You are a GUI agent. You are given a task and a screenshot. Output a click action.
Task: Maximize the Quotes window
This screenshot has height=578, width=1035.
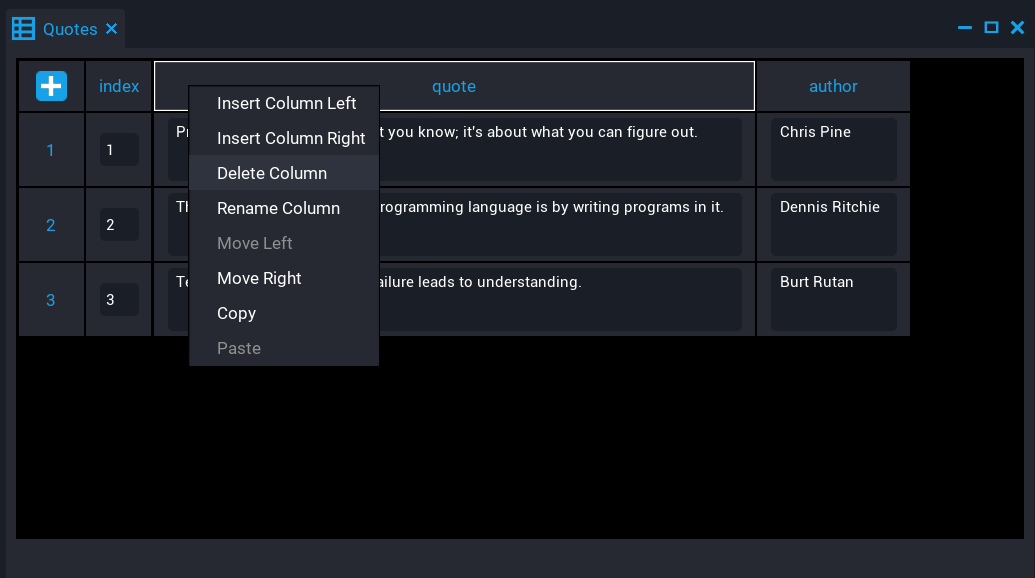tap(991, 28)
